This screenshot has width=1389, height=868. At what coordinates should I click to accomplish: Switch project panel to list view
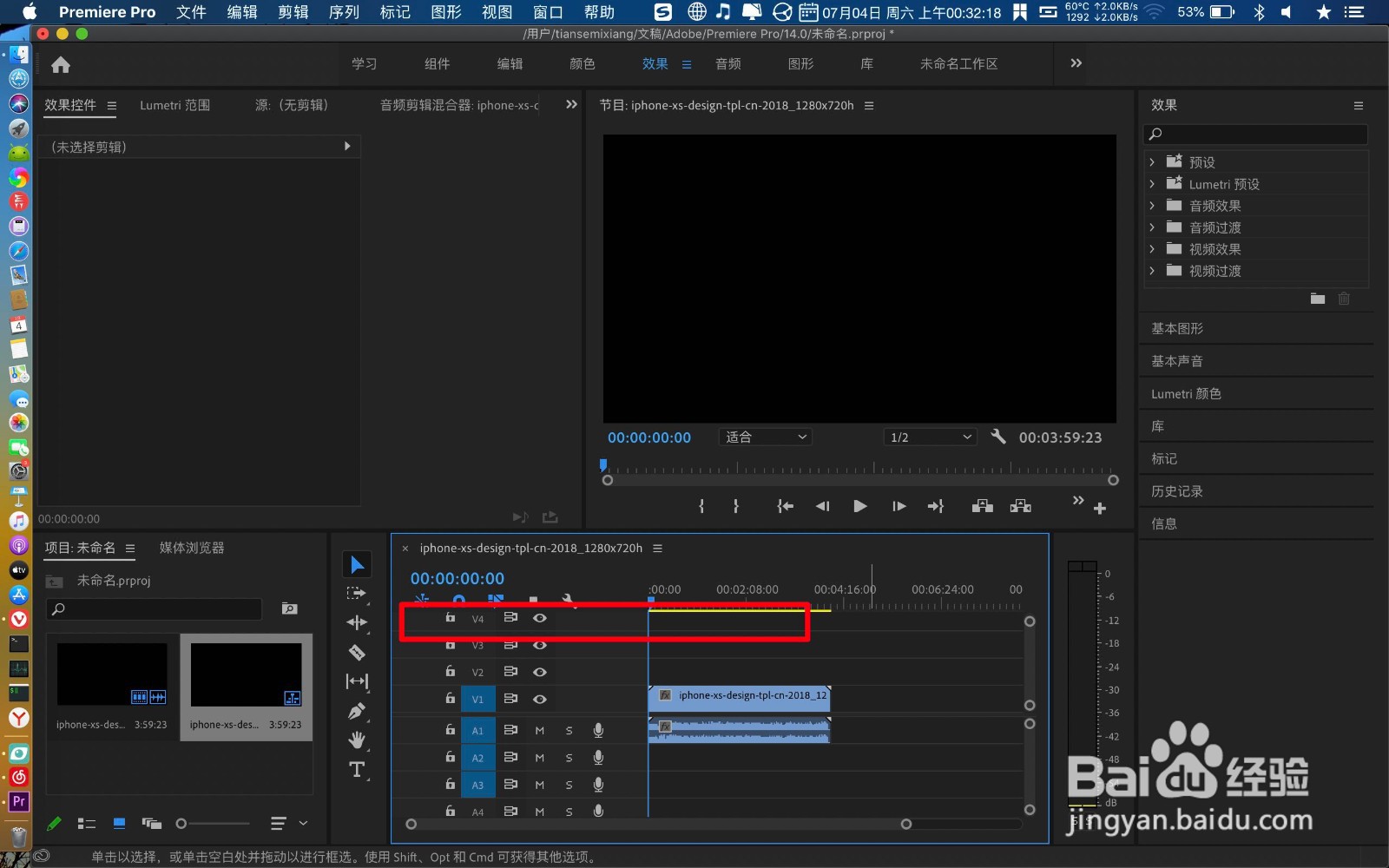point(87,823)
